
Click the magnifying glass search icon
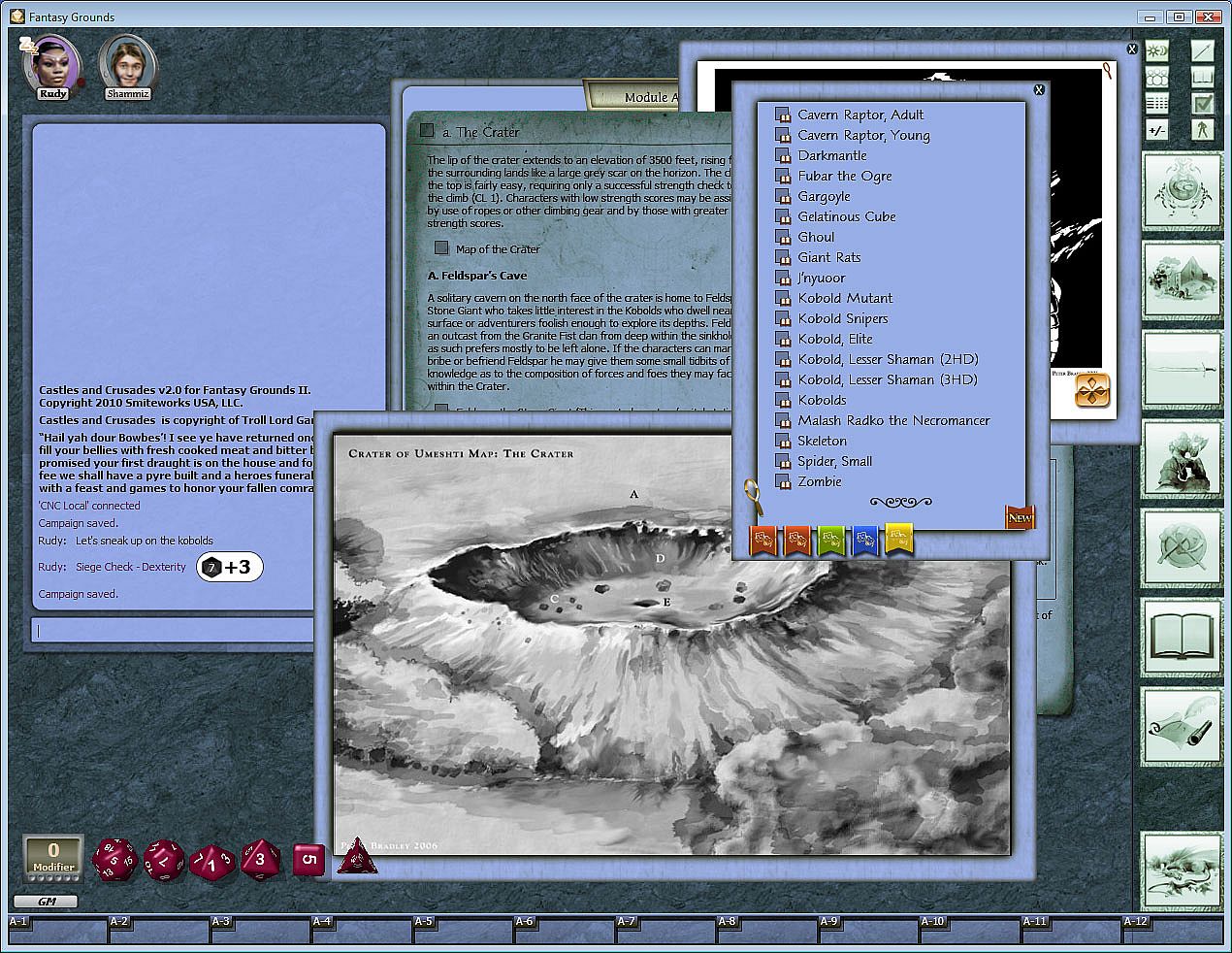[x=753, y=498]
